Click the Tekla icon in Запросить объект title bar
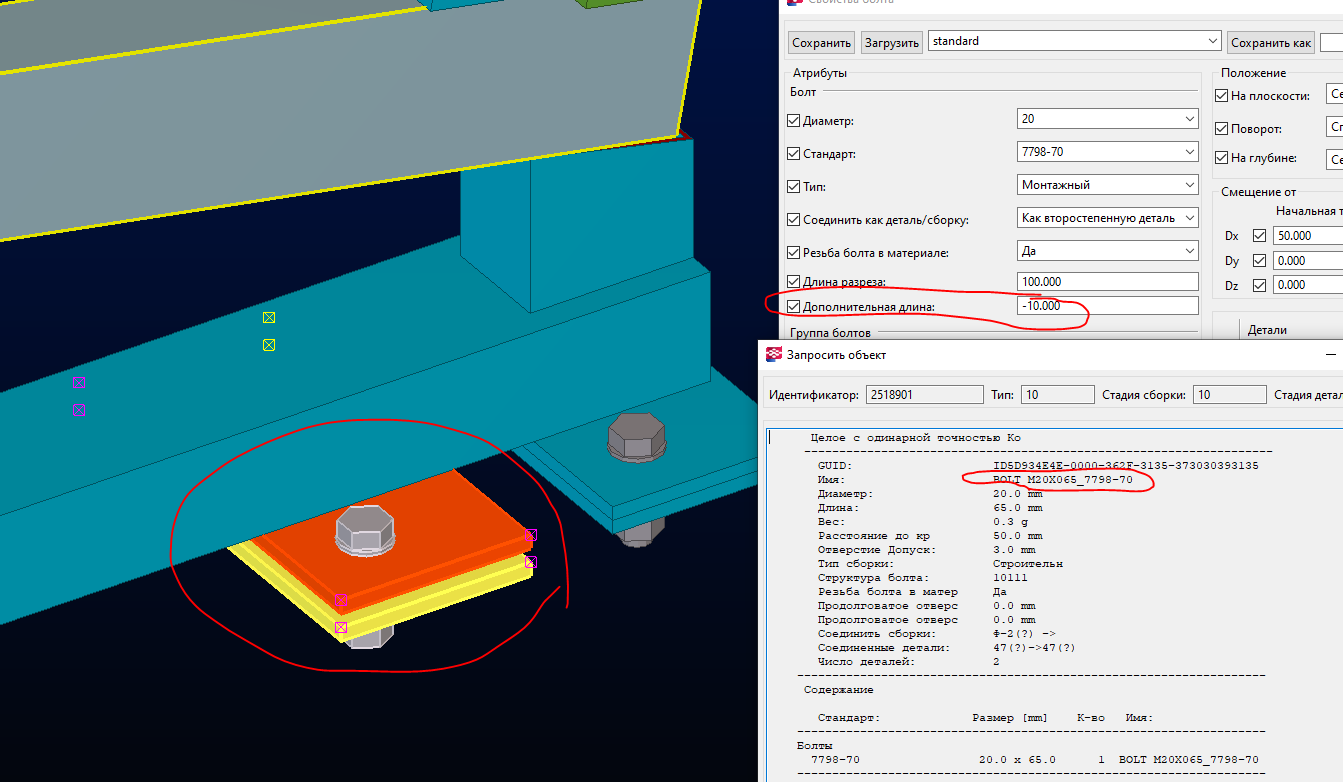This screenshot has height=782, width=1343. coord(775,354)
